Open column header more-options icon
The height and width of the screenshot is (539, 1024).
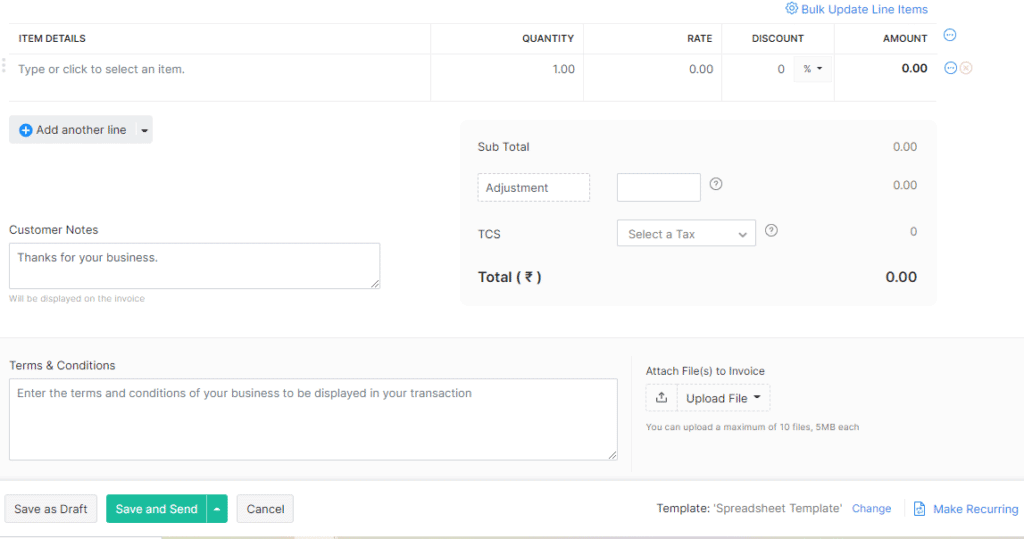950,35
